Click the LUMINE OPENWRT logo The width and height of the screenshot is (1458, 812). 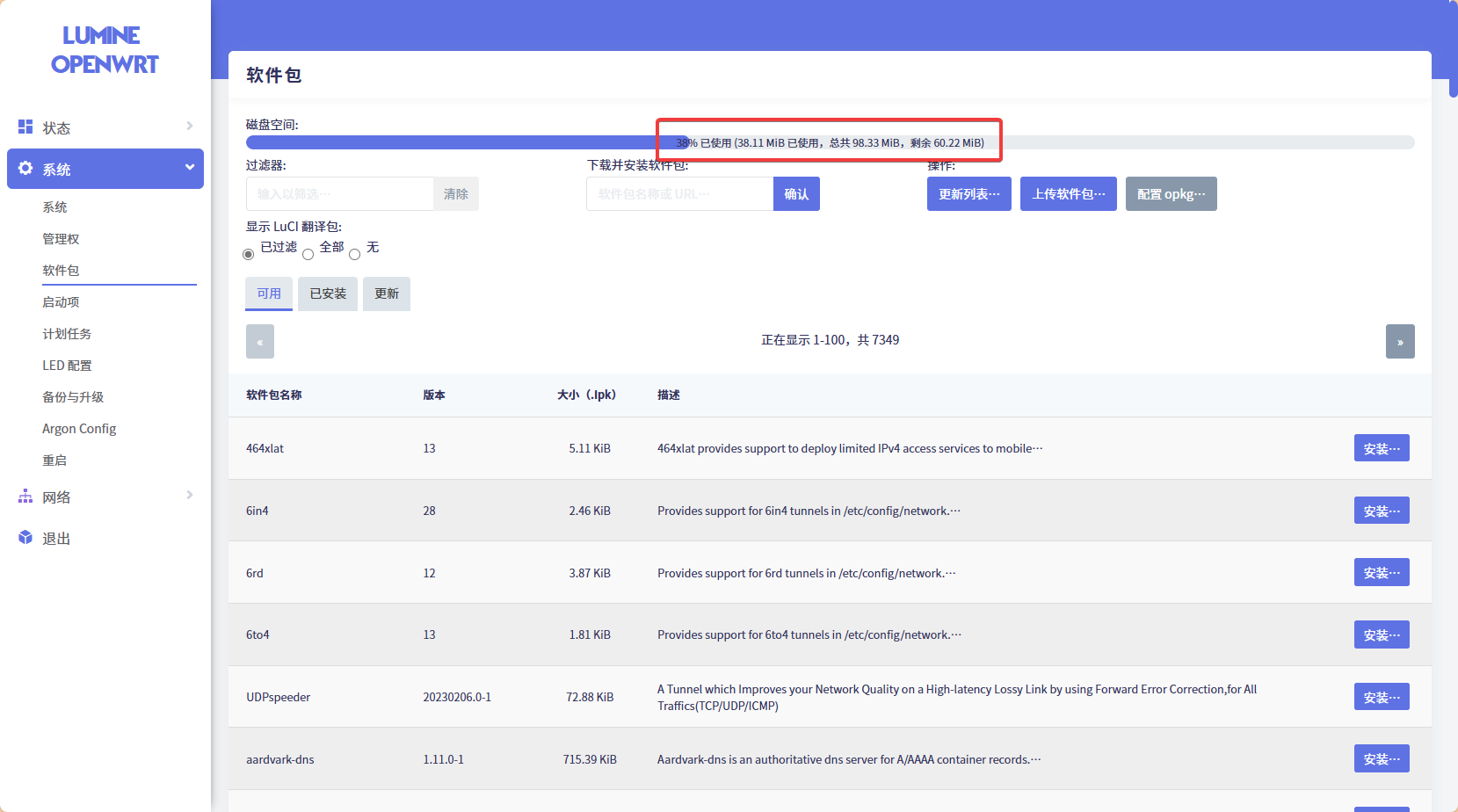tap(104, 50)
